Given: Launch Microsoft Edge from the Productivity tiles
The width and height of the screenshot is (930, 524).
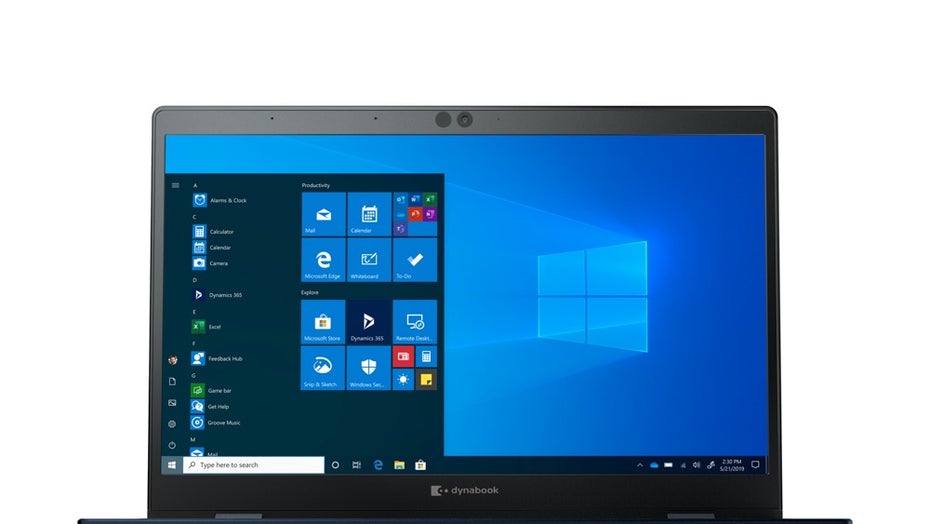Looking at the screenshot, I should click(323, 260).
